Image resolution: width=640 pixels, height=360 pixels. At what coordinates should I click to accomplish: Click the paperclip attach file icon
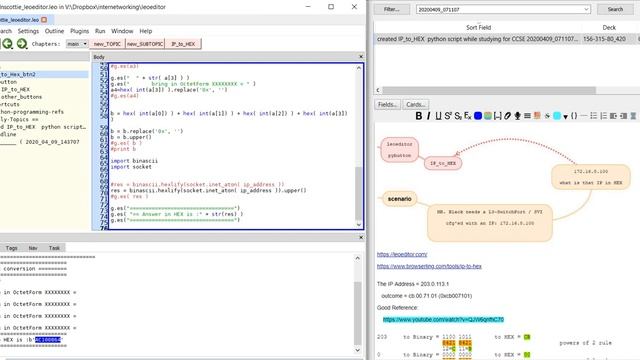point(507,116)
